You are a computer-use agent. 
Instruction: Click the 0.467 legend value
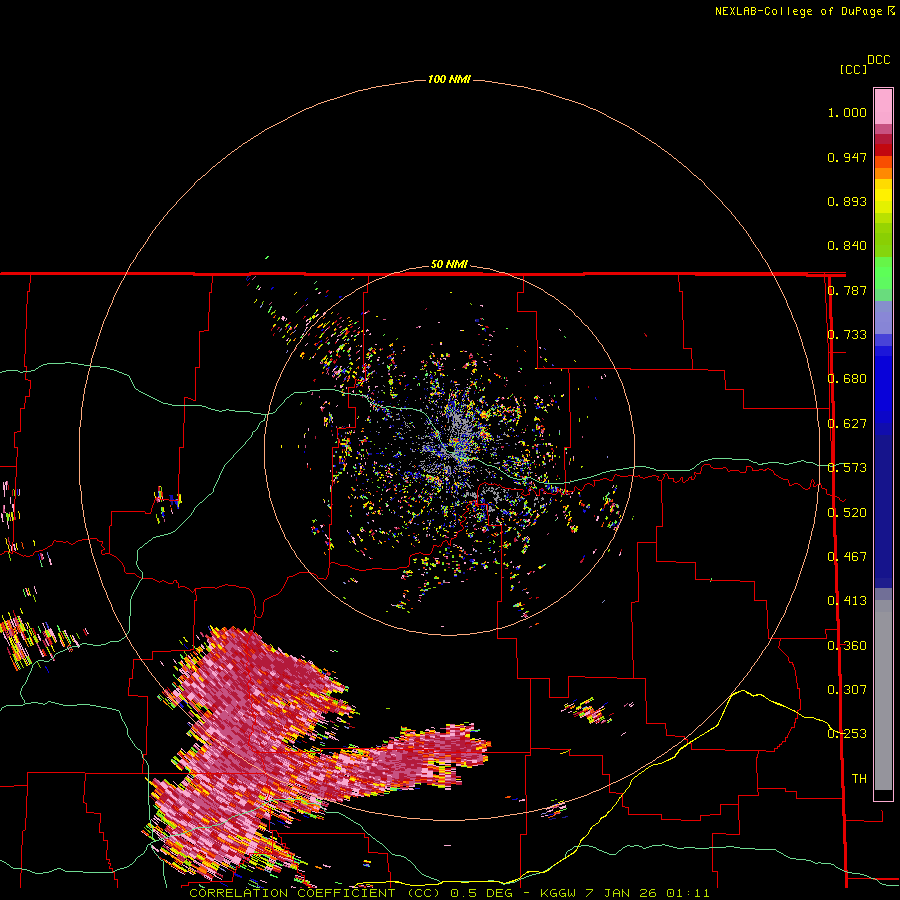[847, 557]
